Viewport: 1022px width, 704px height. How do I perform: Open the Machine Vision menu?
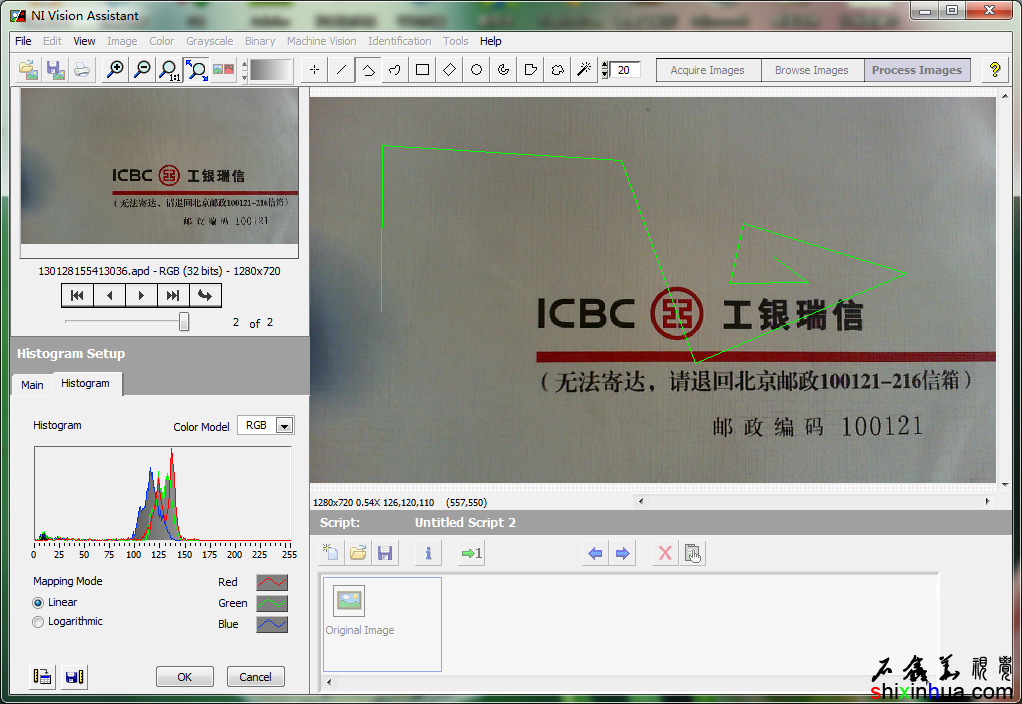321,41
